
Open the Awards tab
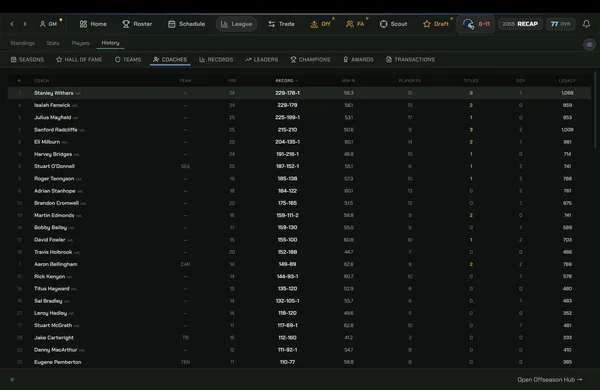tap(358, 60)
